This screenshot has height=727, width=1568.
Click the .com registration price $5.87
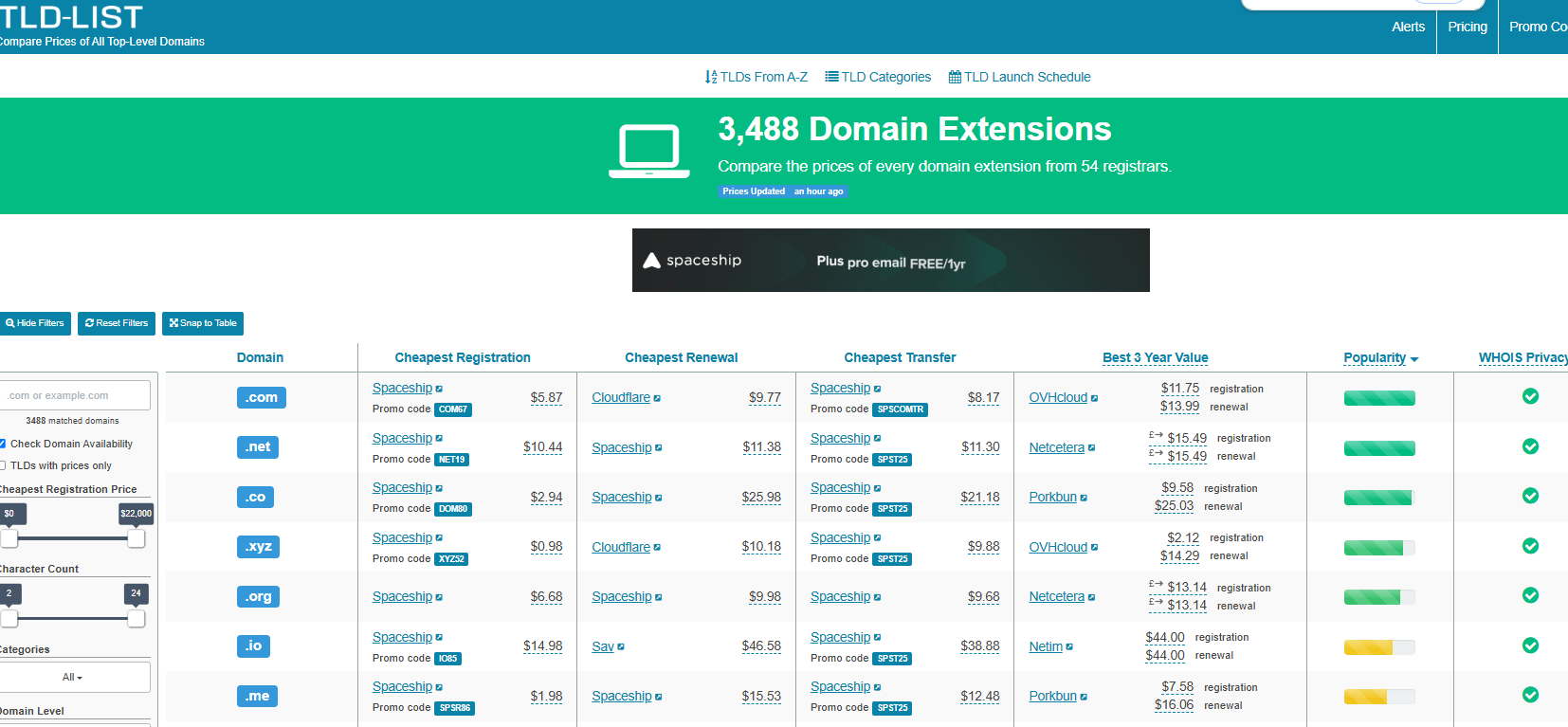(546, 398)
